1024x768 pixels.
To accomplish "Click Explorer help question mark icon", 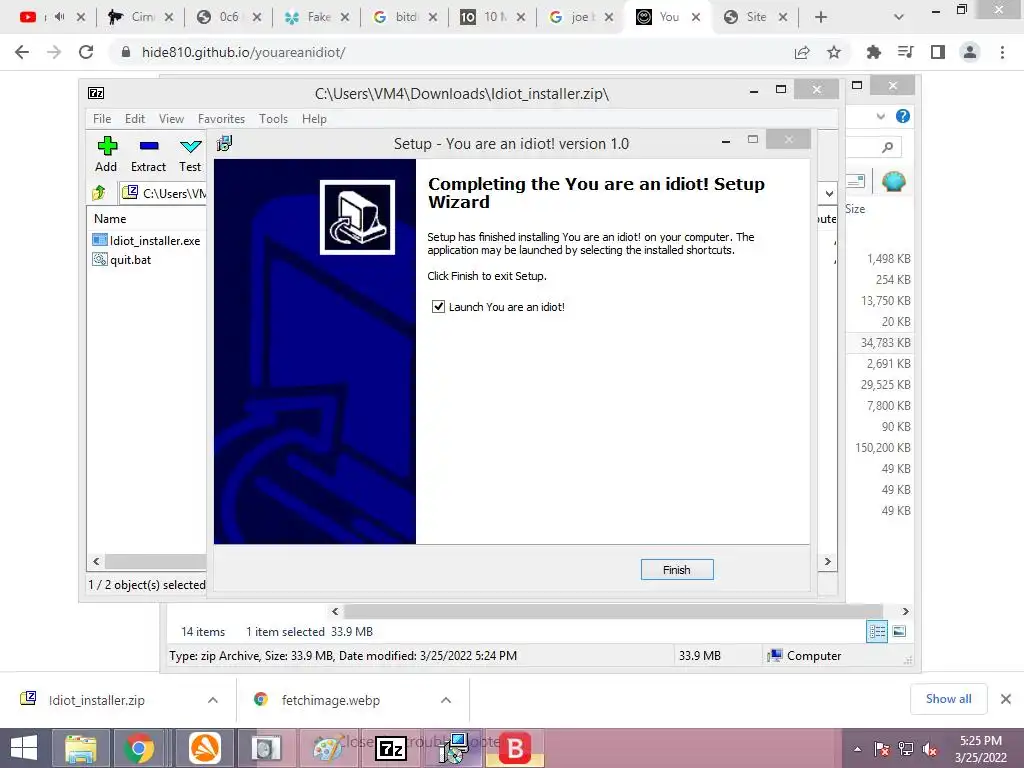I will [903, 116].
